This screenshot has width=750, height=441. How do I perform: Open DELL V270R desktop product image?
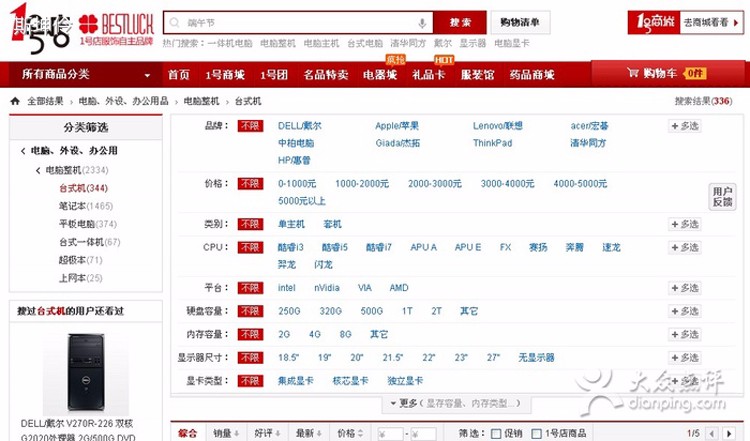[x=86, y=373]
